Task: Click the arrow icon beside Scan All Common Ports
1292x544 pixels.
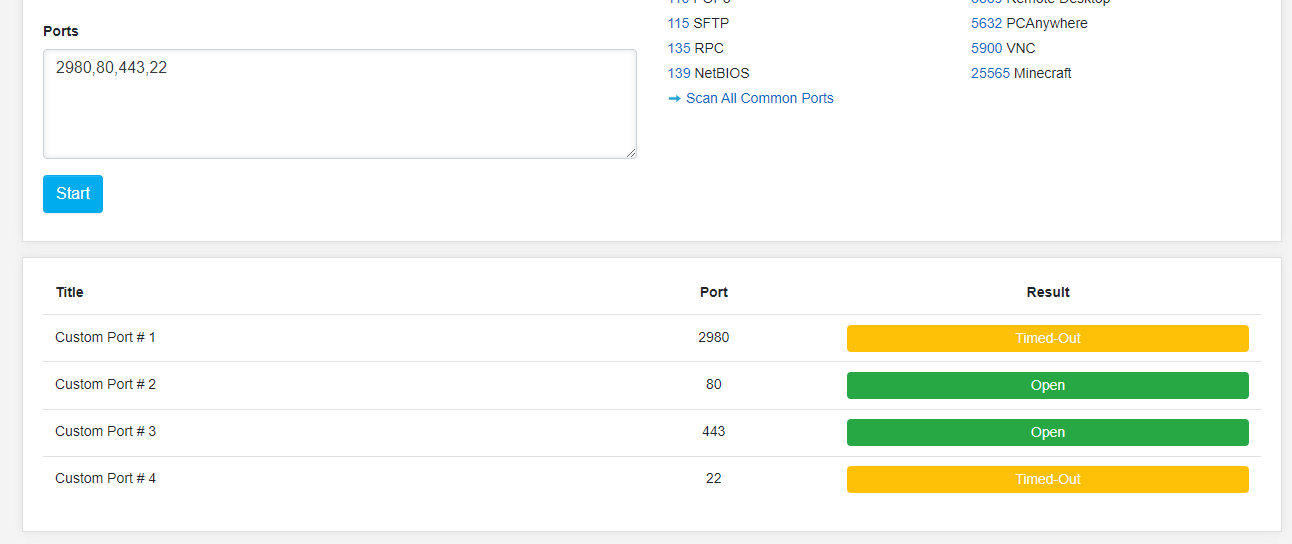Action: tap(674, 98)
